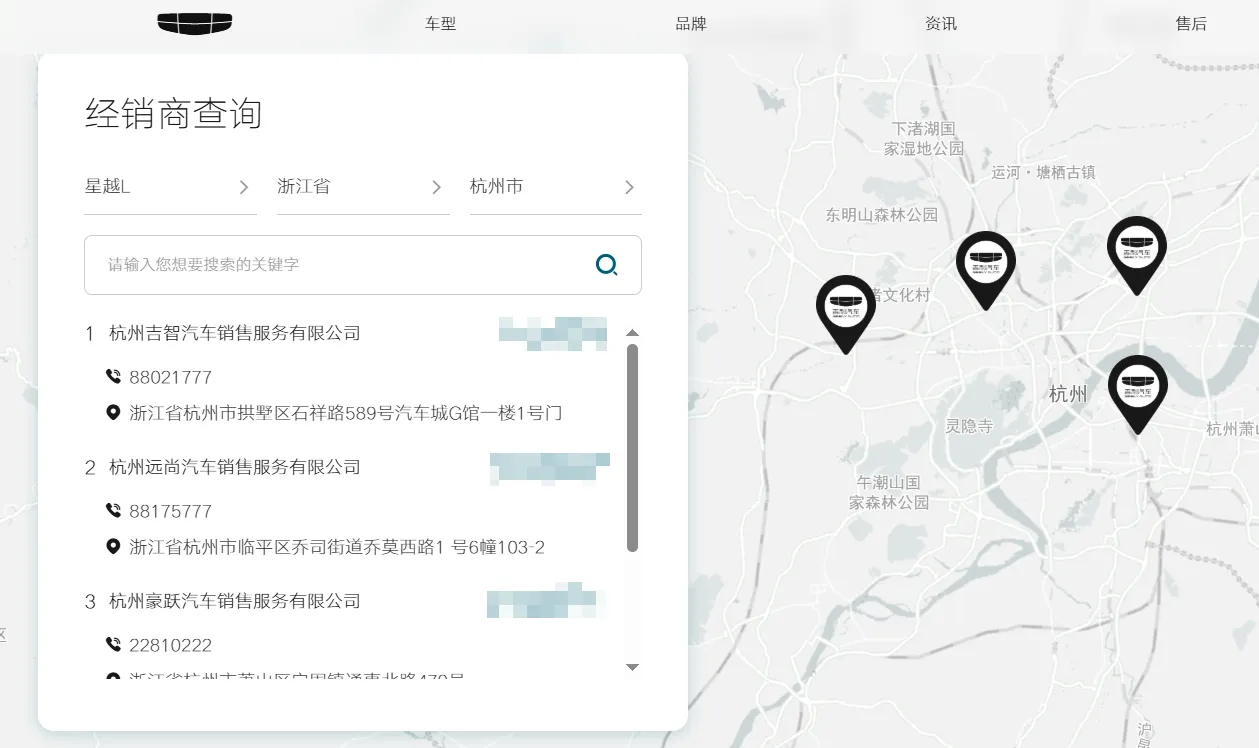
Task: Select the westernmost dealer map marker
Action: (845, 308)
